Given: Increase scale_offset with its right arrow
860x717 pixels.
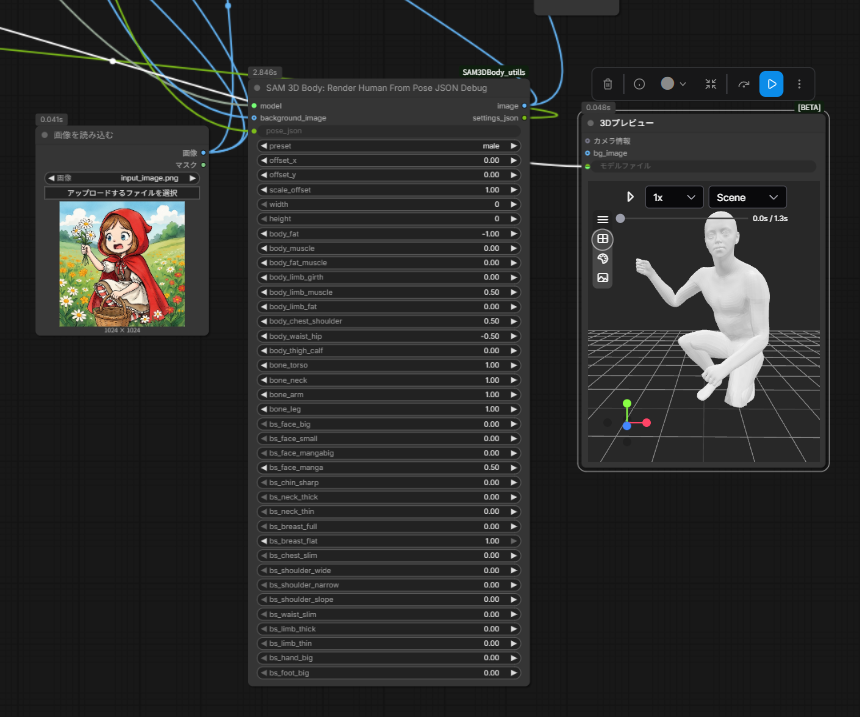Looking at the screenshot, I should (x=513, y=190).
